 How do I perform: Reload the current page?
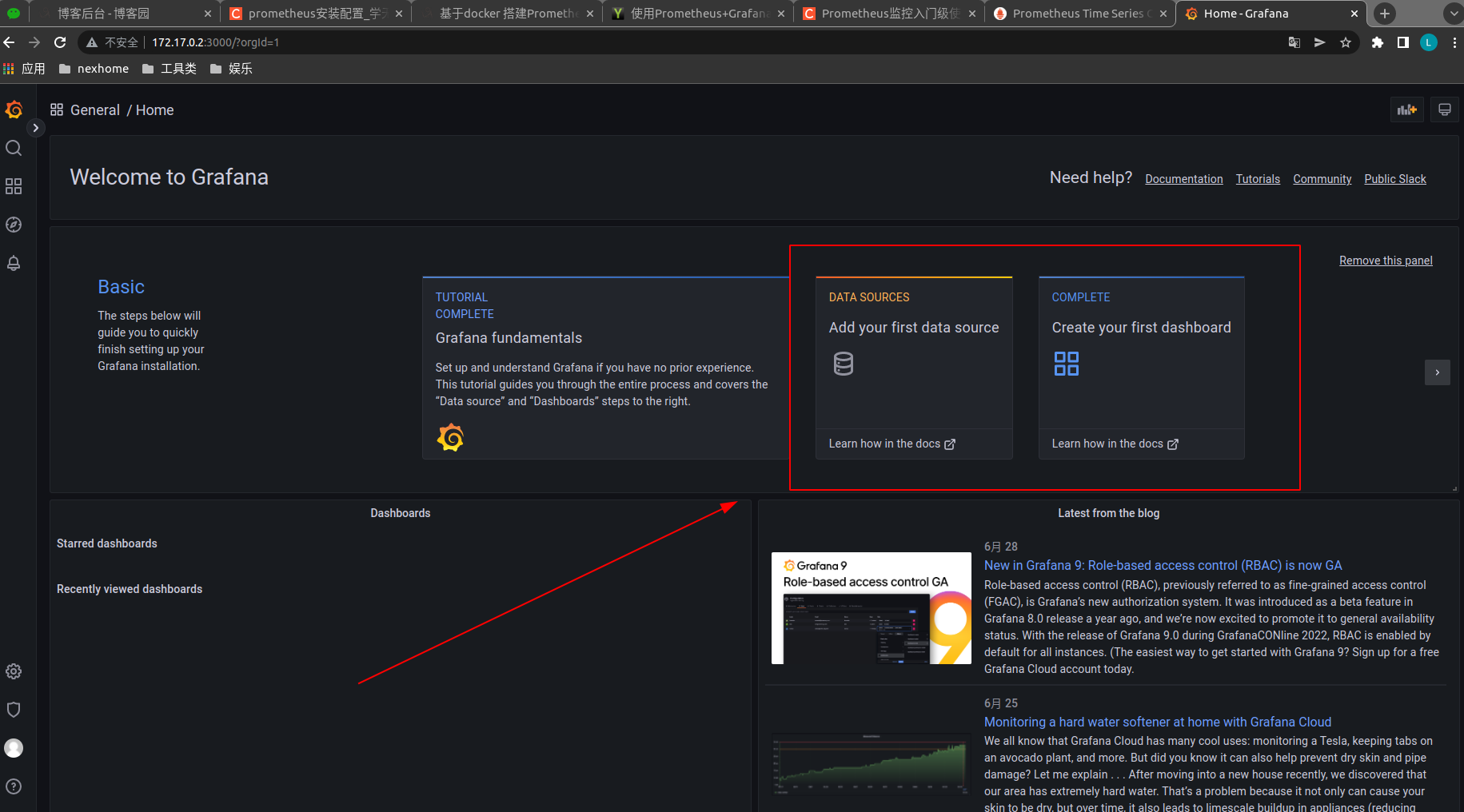coord(60,42)
